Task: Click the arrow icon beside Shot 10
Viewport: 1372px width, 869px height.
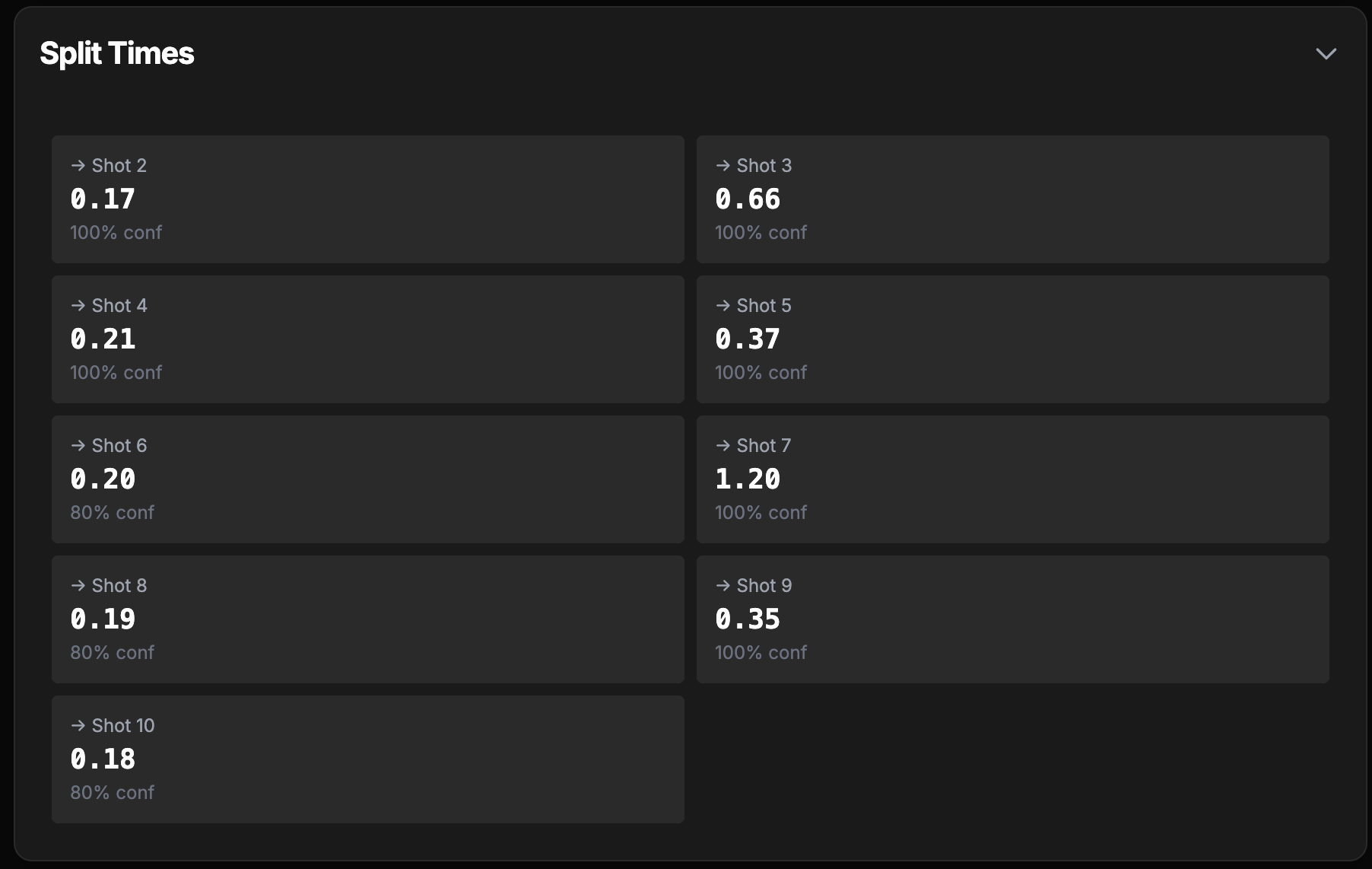Action: (x=78, y=725)
